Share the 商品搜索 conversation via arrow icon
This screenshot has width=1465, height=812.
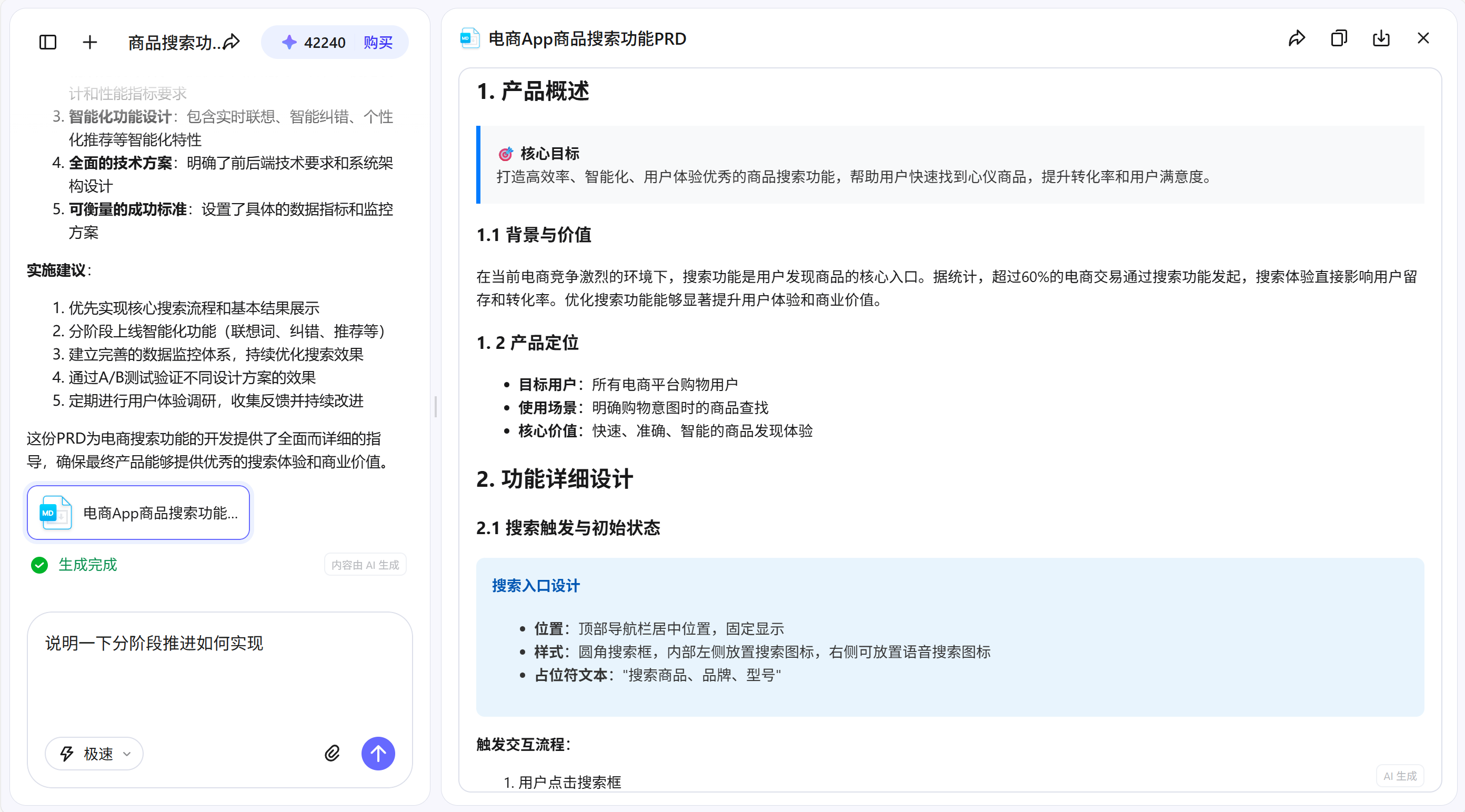pos(232,42)
